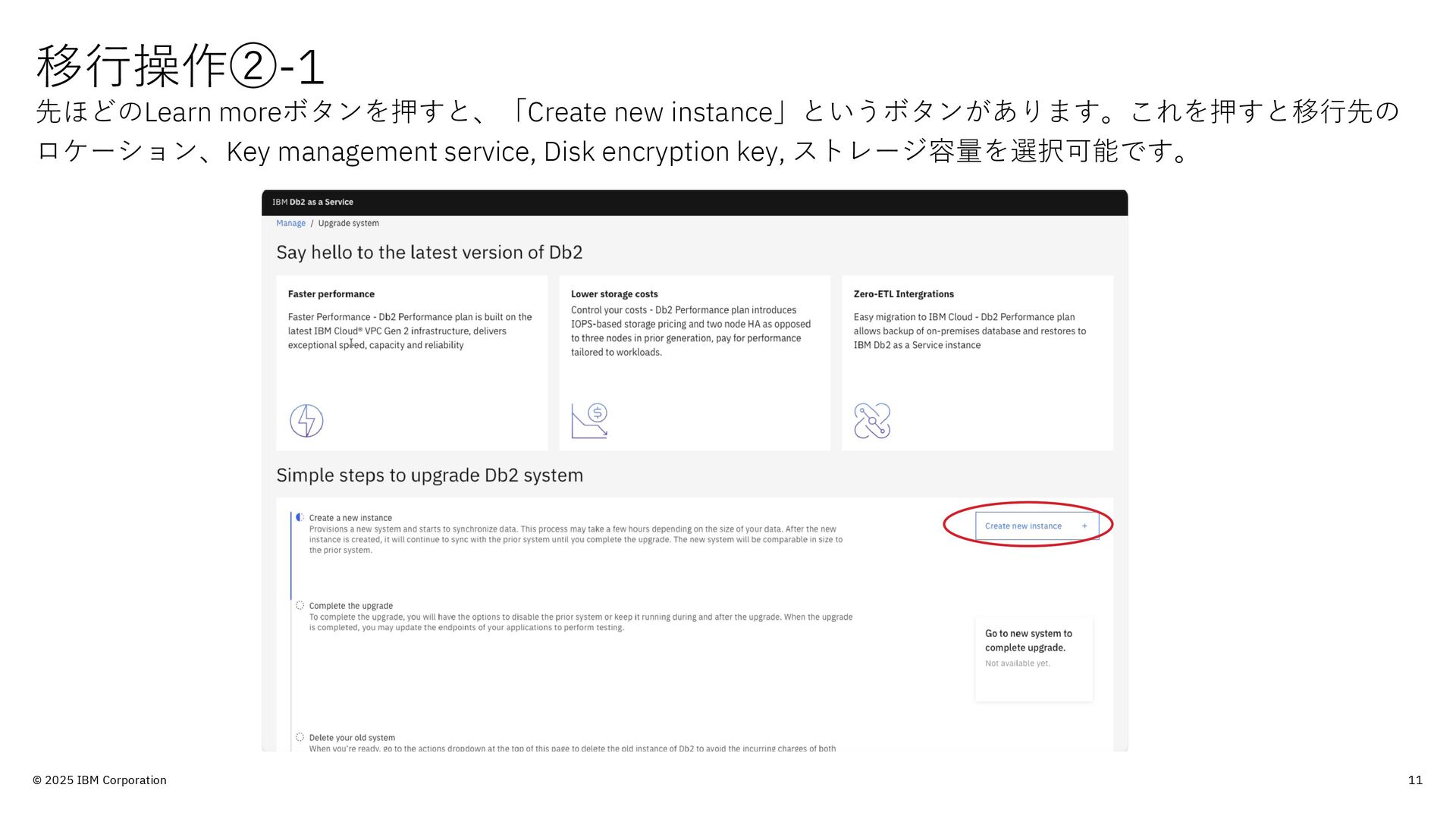1456x819 pixels.
Task: Open the Manage breadcrumb link
Action: [290, 224]
